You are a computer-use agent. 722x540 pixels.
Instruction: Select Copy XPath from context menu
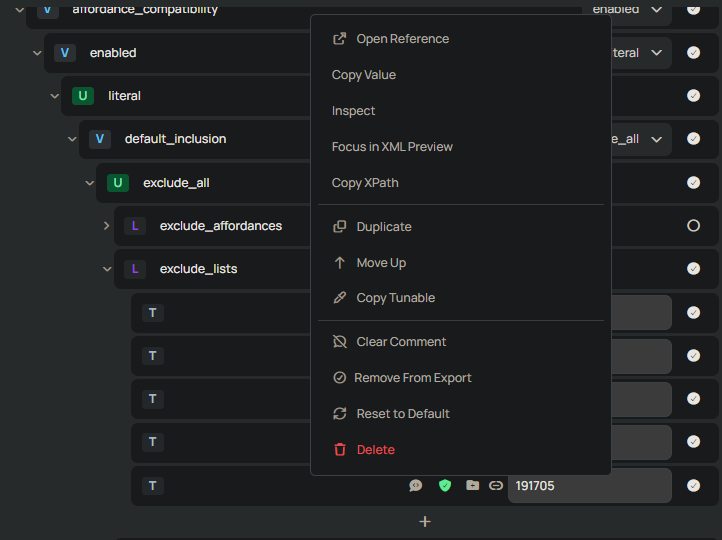pos(365,183)
